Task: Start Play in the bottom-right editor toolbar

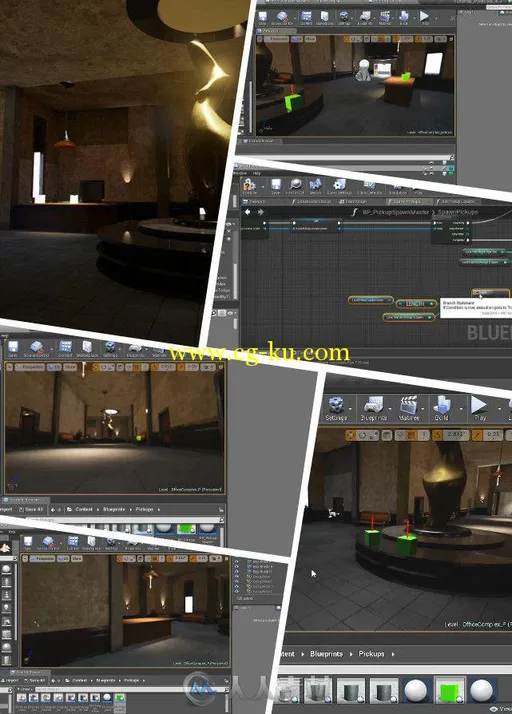Action: tap(479, 408)
